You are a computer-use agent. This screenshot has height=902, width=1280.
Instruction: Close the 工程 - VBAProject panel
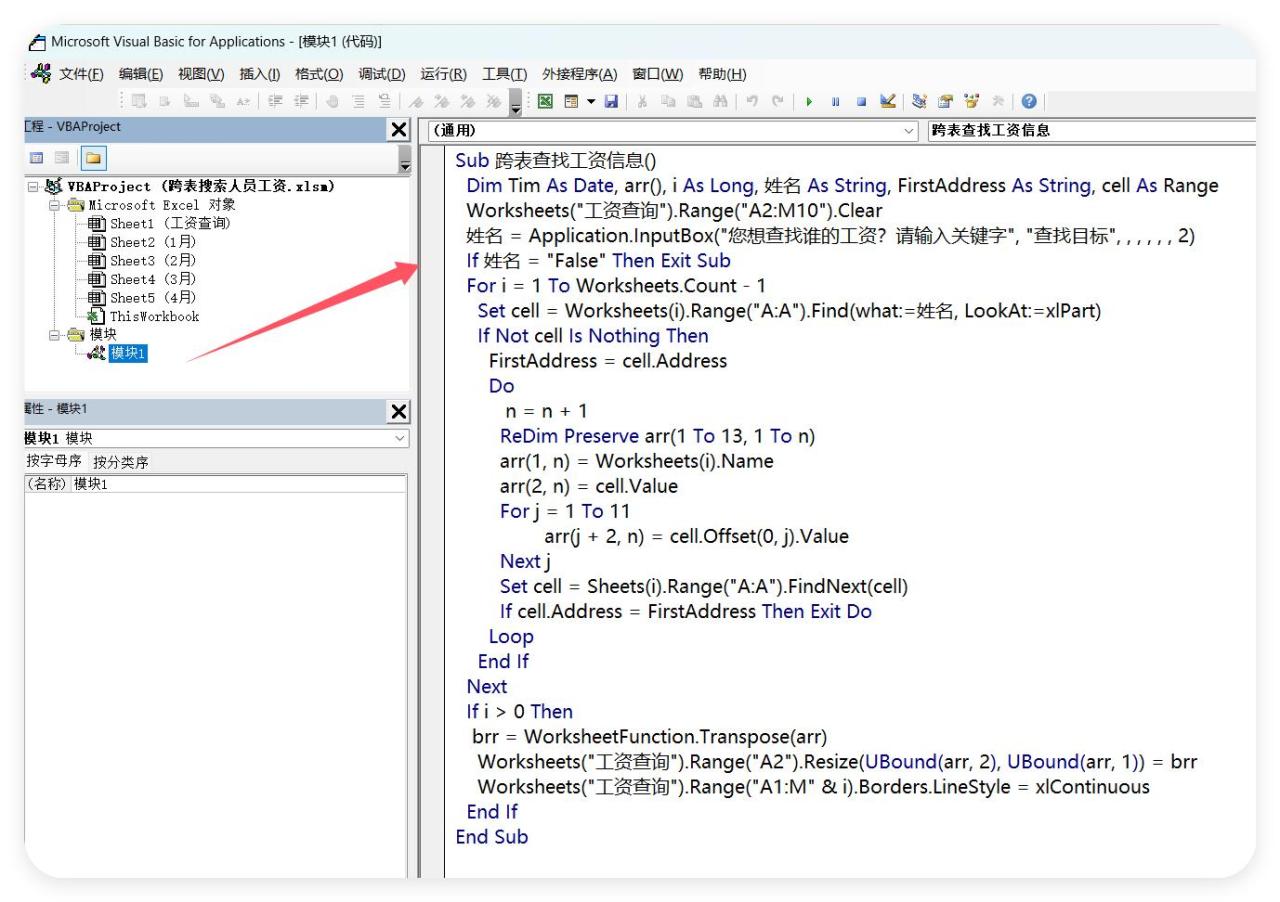pos(398,129)
